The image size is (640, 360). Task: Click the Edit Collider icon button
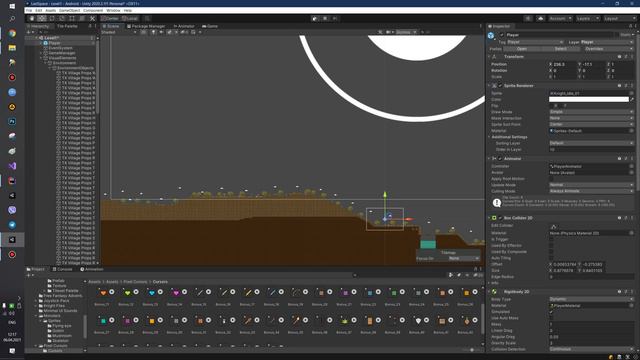pyautogui.click(x=553, y=226)
